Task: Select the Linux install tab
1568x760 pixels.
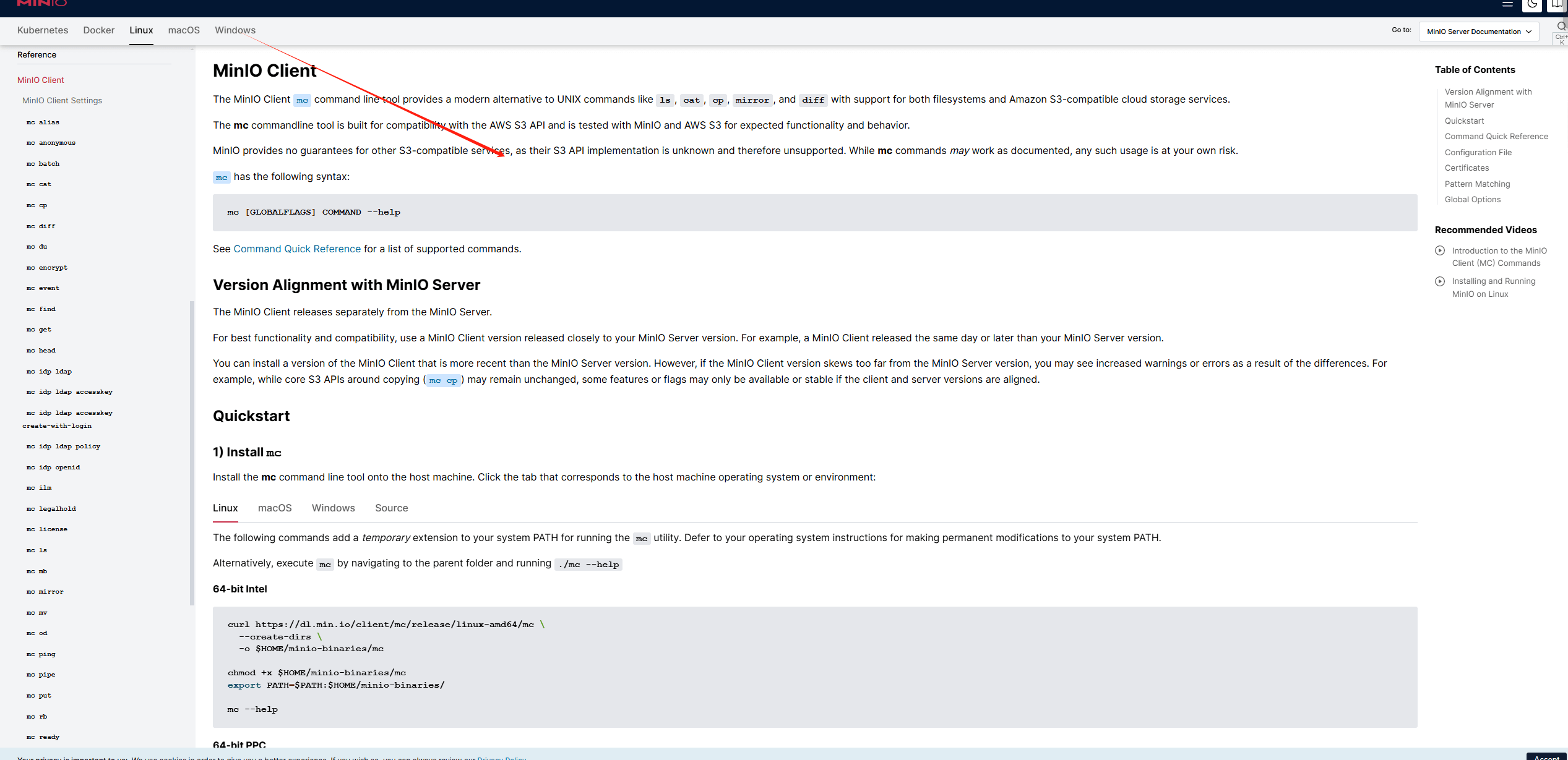Action: point(225,508)
